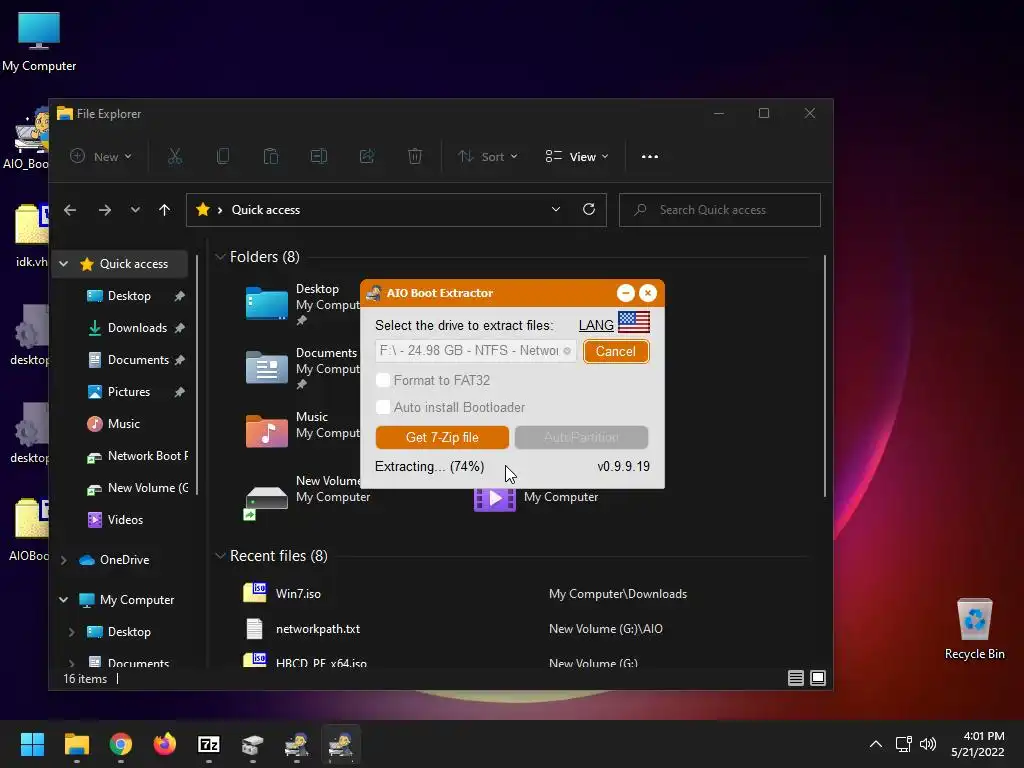
Task: Go back with the left arrow button
Action: 70,210
